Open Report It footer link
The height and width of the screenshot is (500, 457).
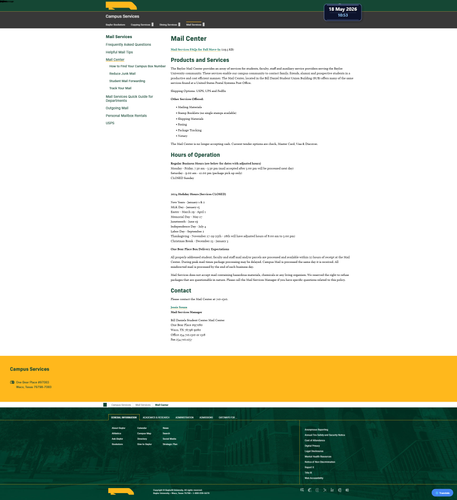(x=309, y=467)
